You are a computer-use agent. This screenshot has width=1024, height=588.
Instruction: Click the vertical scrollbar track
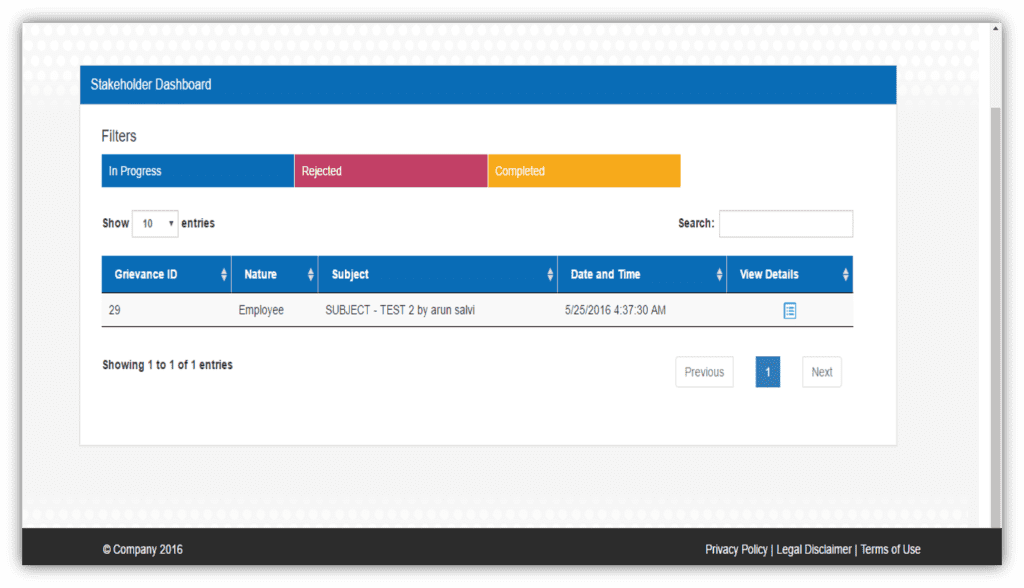[994, 300]
